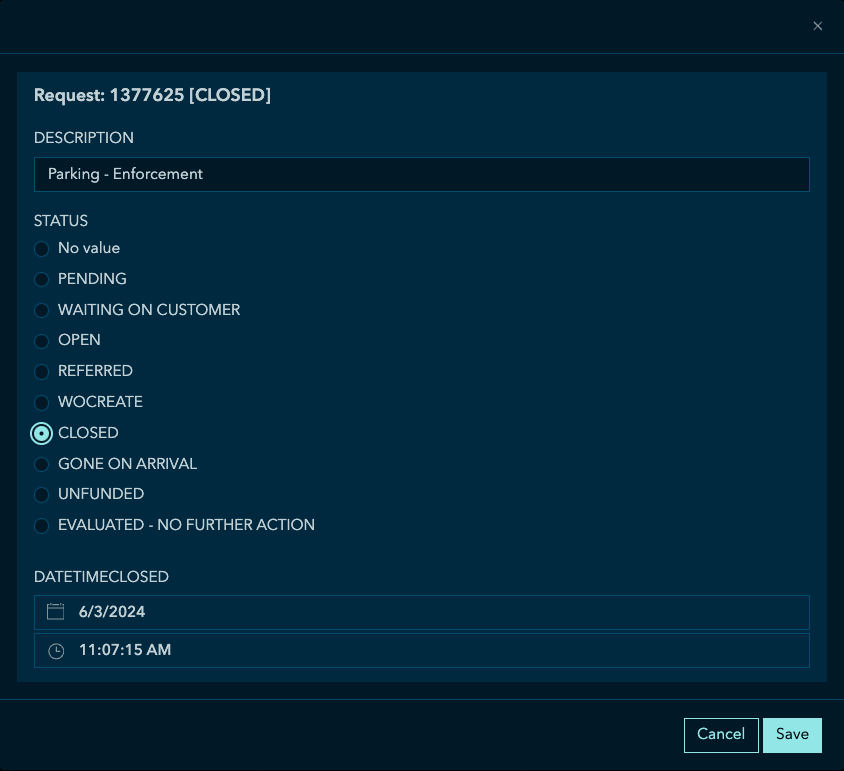Open the calendar date picker icon
Viewport: 844px width, 771px height.
56,611
